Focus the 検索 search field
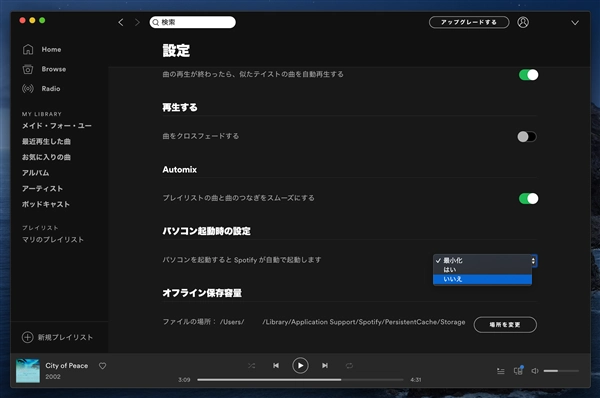The width and height of the screenshot is (600, 398). point(192,22)
